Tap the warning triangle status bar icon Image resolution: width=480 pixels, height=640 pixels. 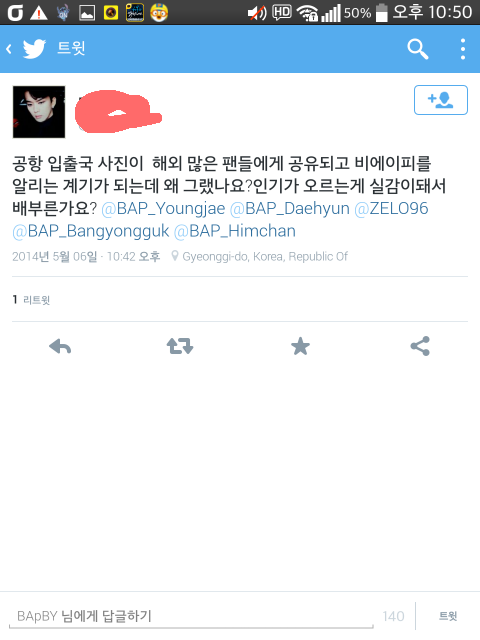[39, 13]
